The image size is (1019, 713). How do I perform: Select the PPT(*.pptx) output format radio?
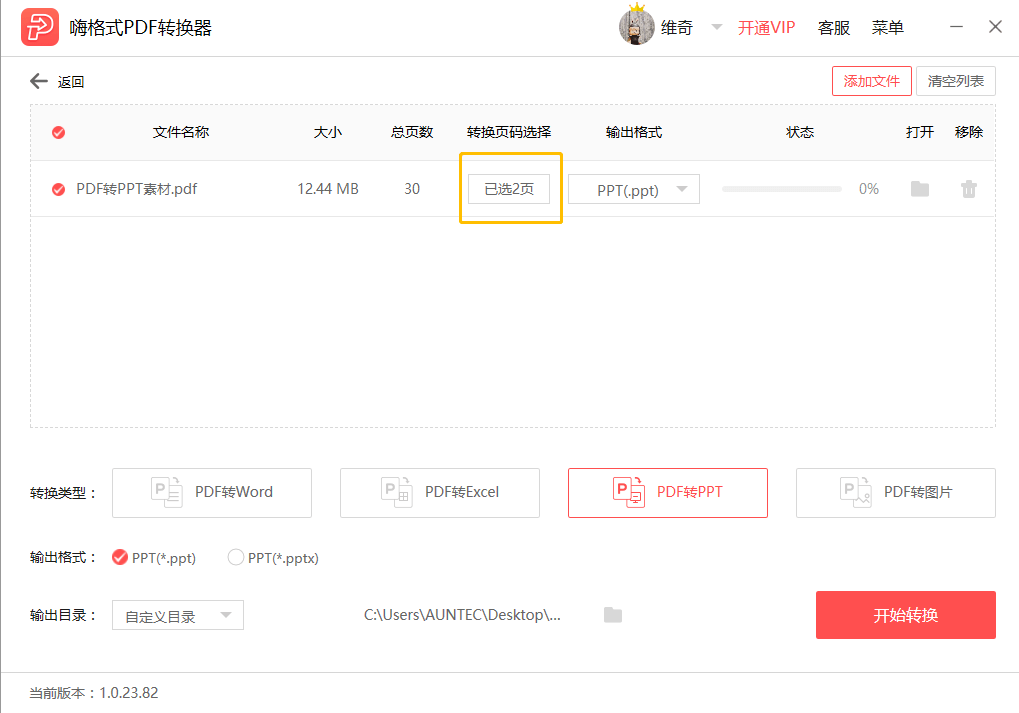(235, 558)
